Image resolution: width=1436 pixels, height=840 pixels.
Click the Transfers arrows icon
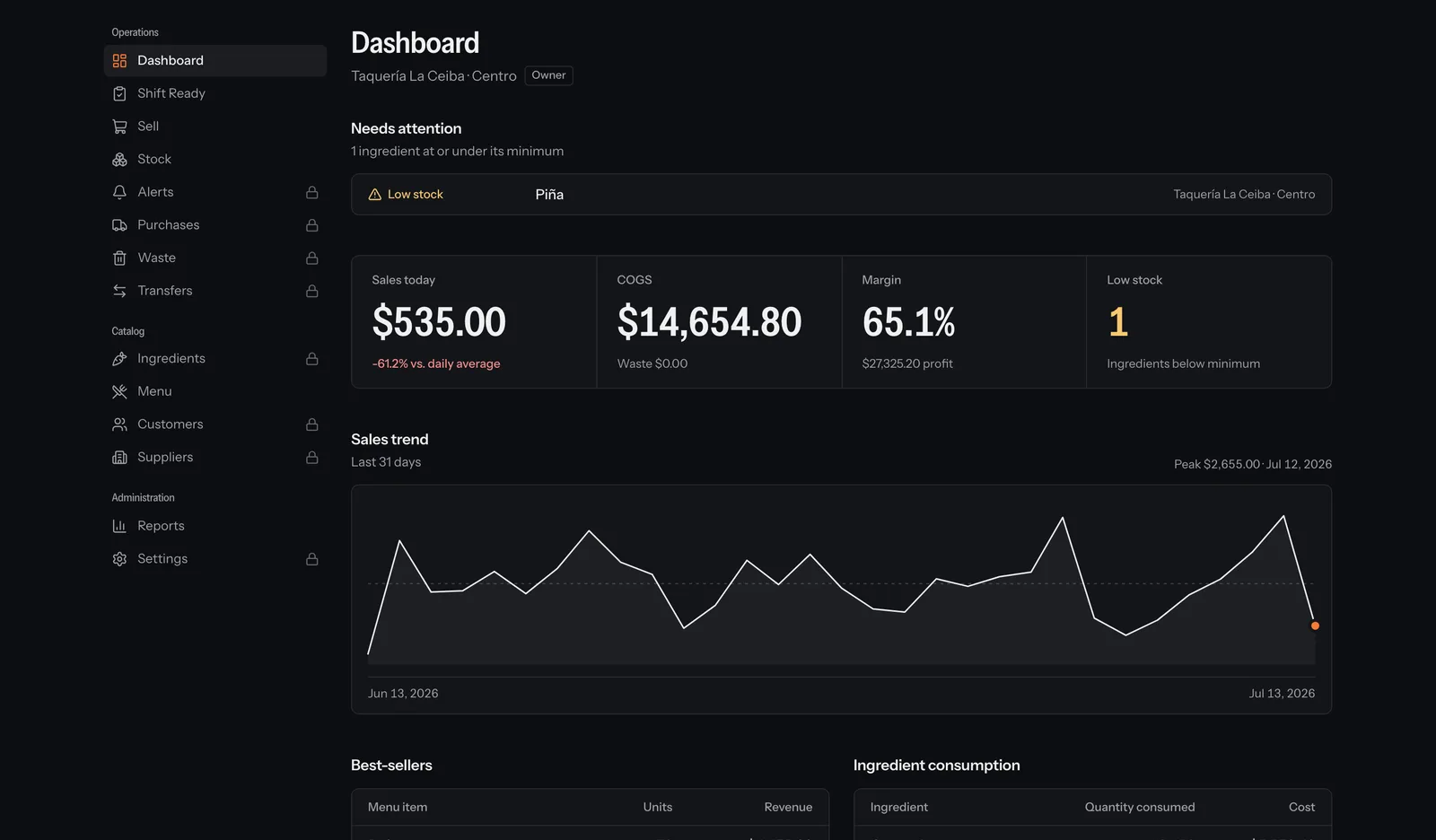pos(119,291)
